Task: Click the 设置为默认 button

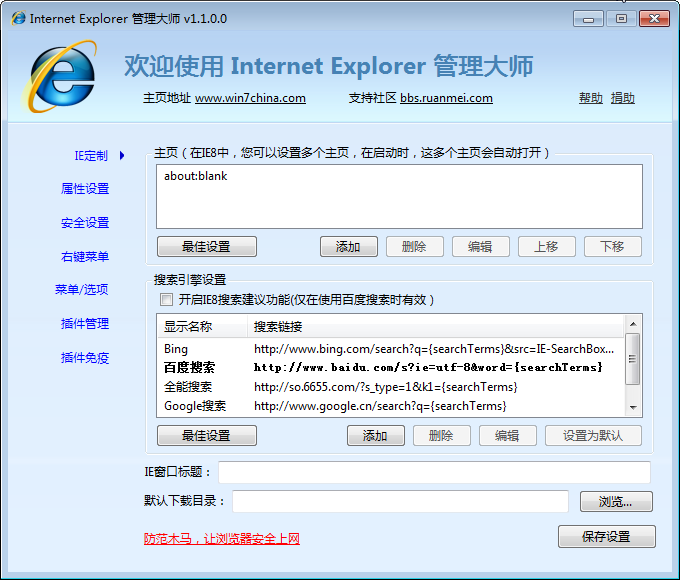Action: click(593, 435)
